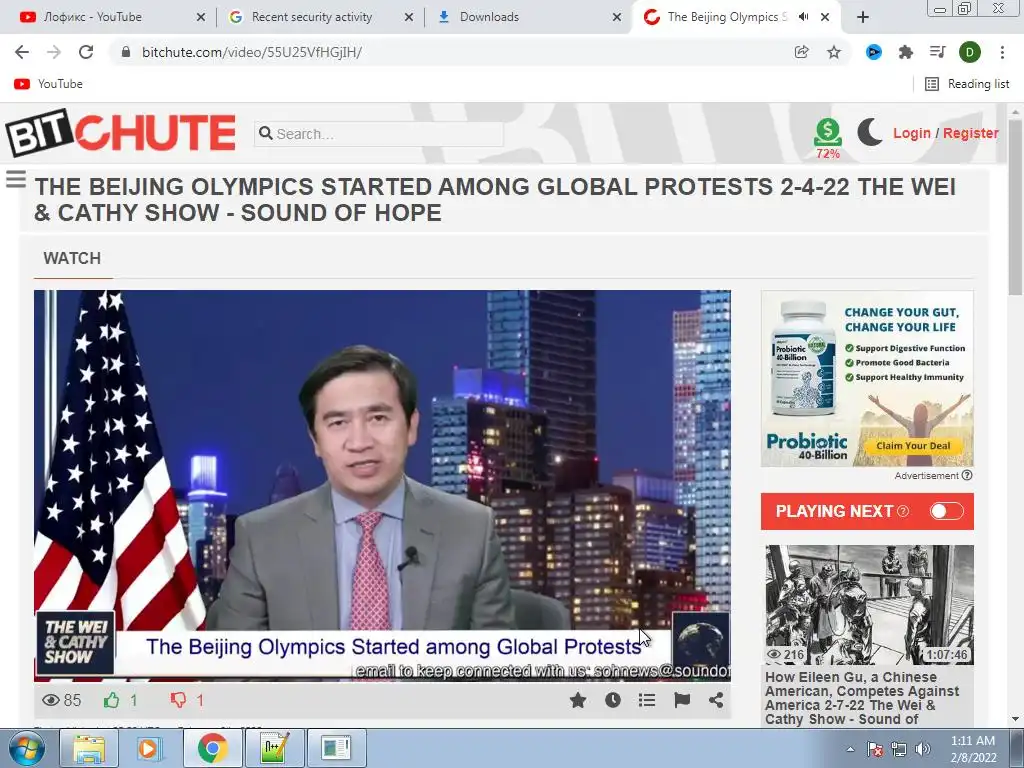Dislike the video with thumbs down
1024x768 pixels.
tap(178, 701)
